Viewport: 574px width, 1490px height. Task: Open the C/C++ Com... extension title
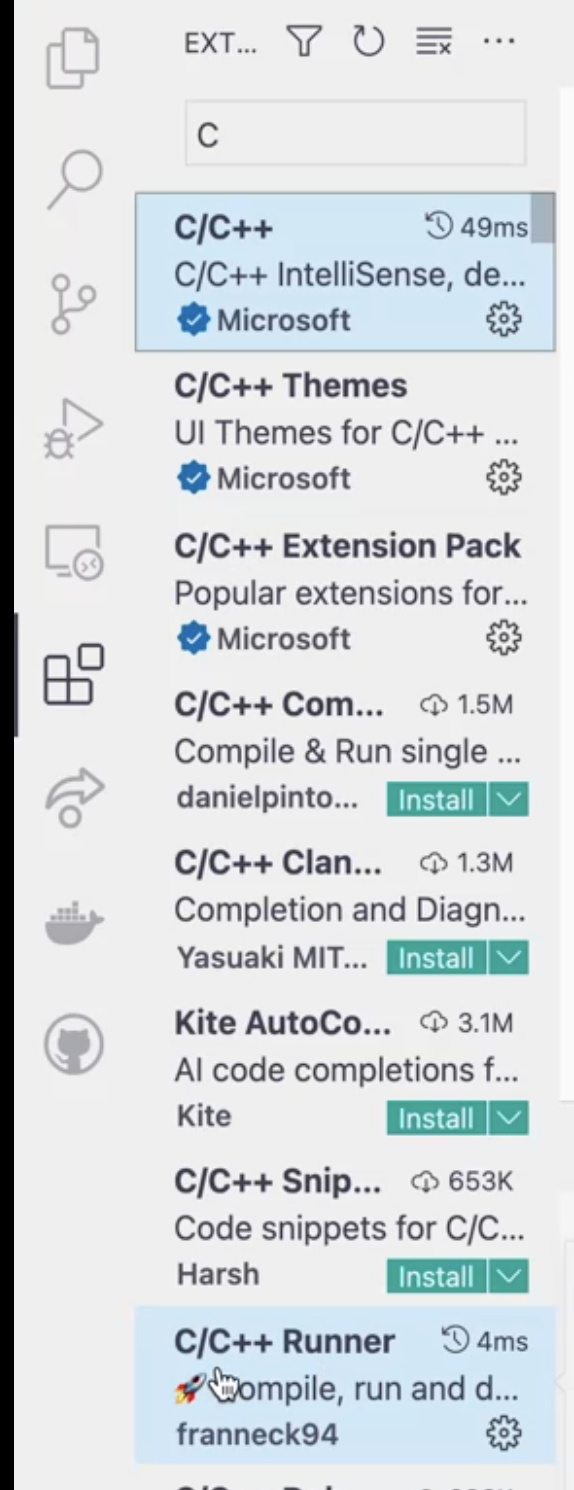click(278, 705)
